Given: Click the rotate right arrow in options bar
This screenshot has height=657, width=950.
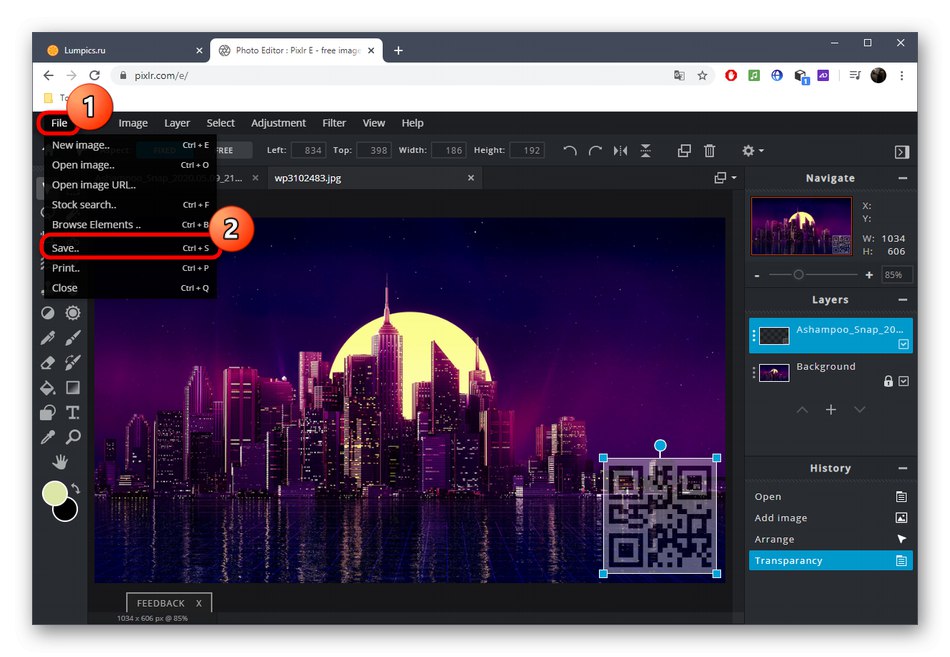Looking at the screenshot, I should click(x=595, y=150).
